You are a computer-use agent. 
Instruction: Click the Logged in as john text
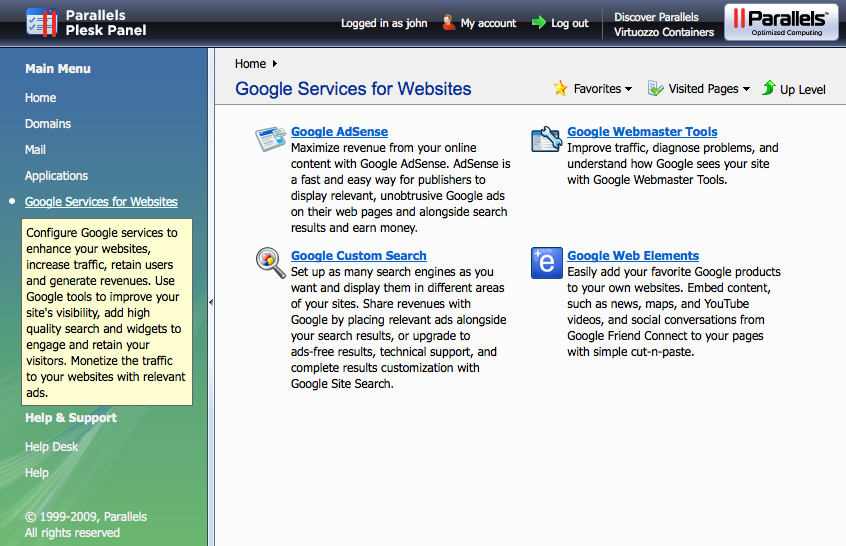pyautogui.click(x=384, y=23)
